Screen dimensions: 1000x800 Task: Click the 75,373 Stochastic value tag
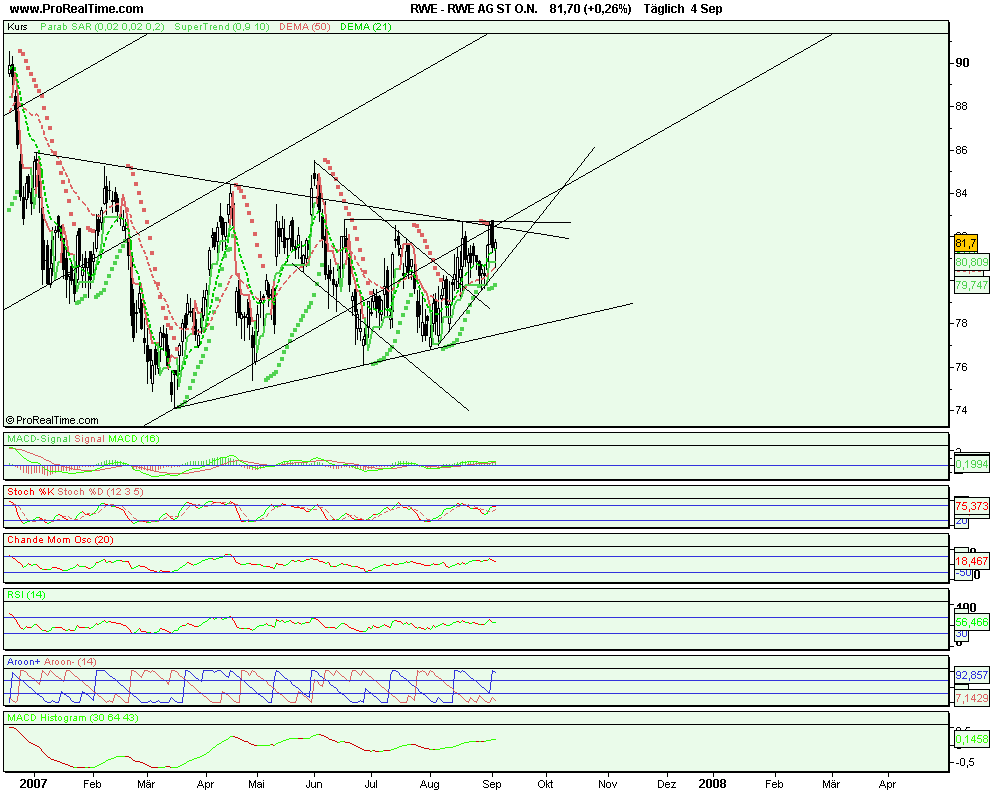tap(971, 506)
